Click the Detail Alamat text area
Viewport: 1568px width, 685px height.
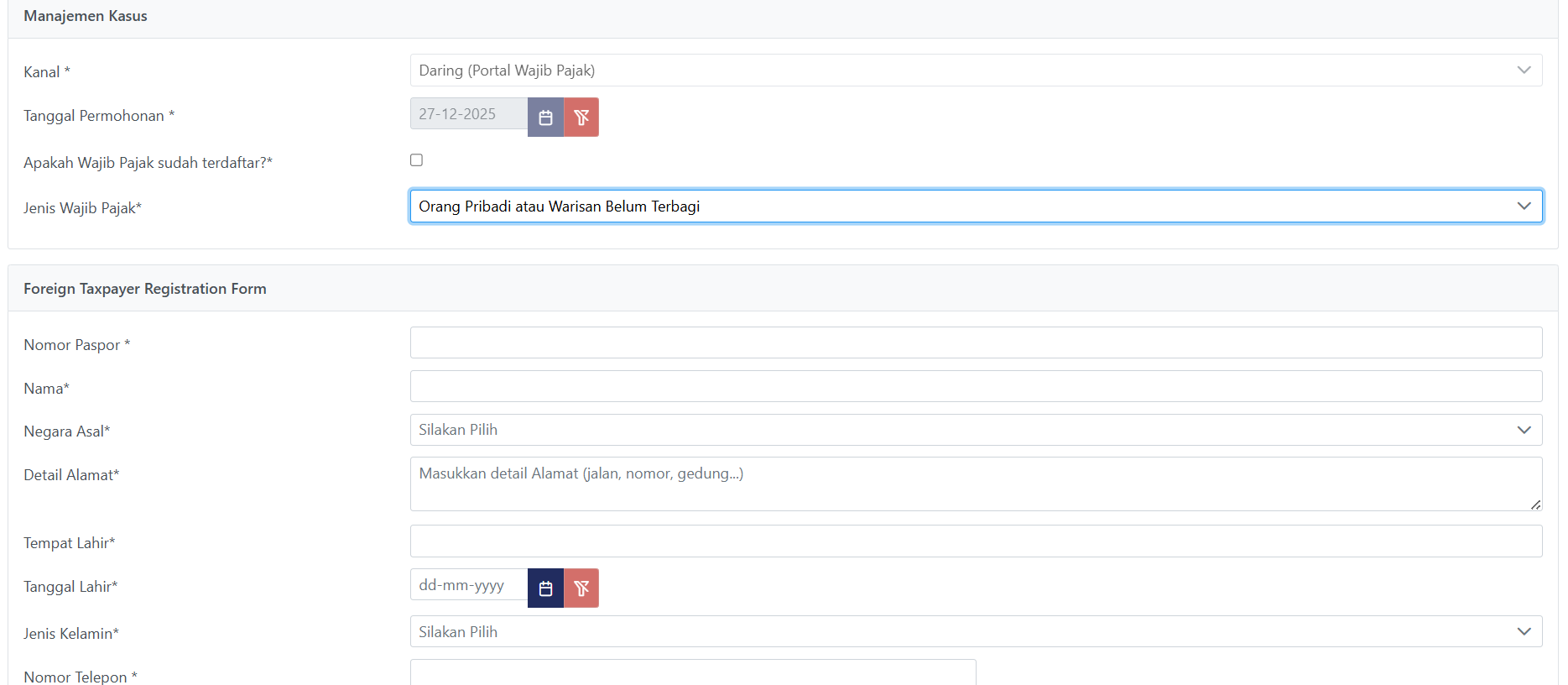(975, 484)
